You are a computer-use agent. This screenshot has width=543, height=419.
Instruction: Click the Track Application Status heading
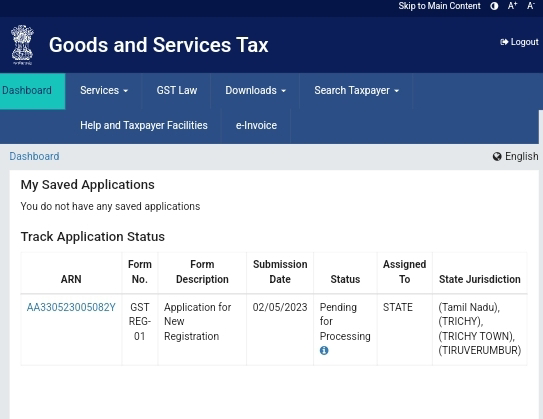coord(93,237)
